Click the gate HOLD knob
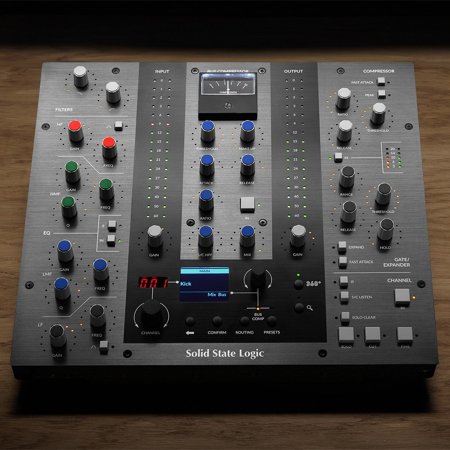 pos(386,230)
